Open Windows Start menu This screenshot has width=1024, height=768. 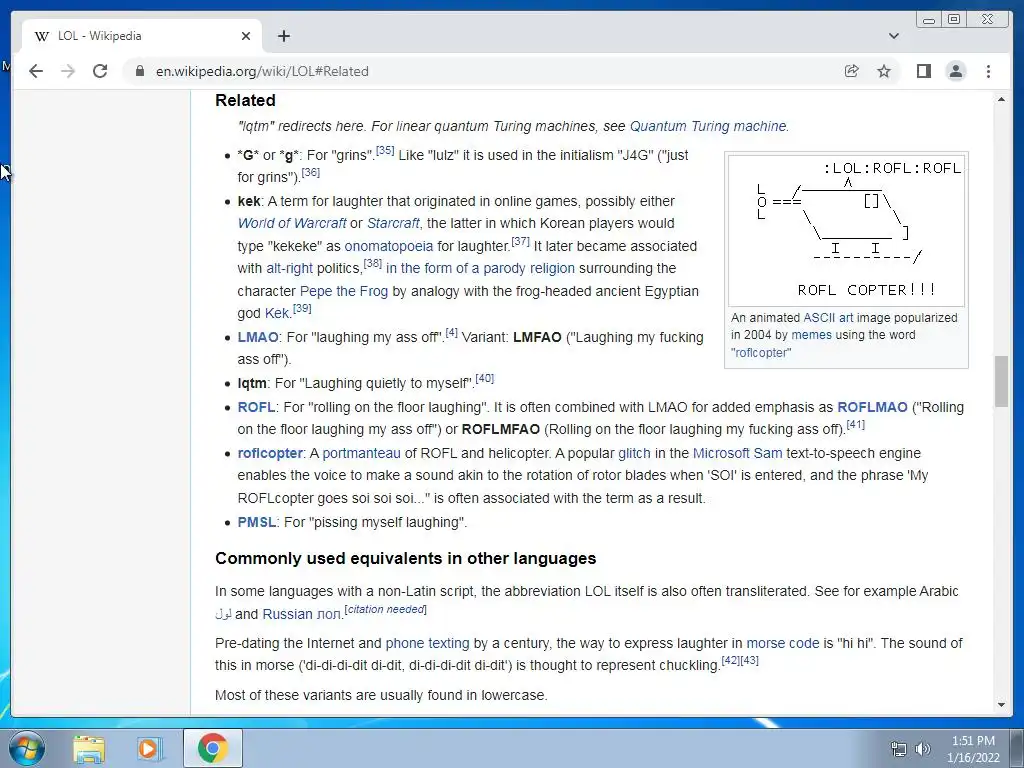(27, 748)
